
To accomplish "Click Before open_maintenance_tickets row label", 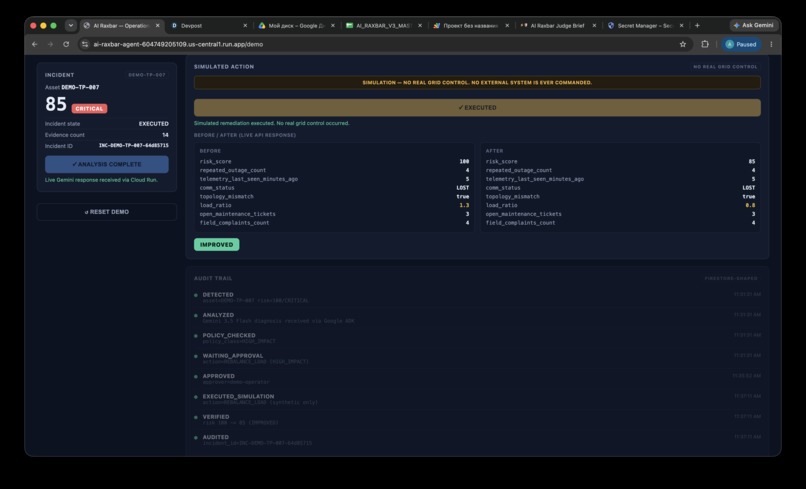I will [237, 214].
